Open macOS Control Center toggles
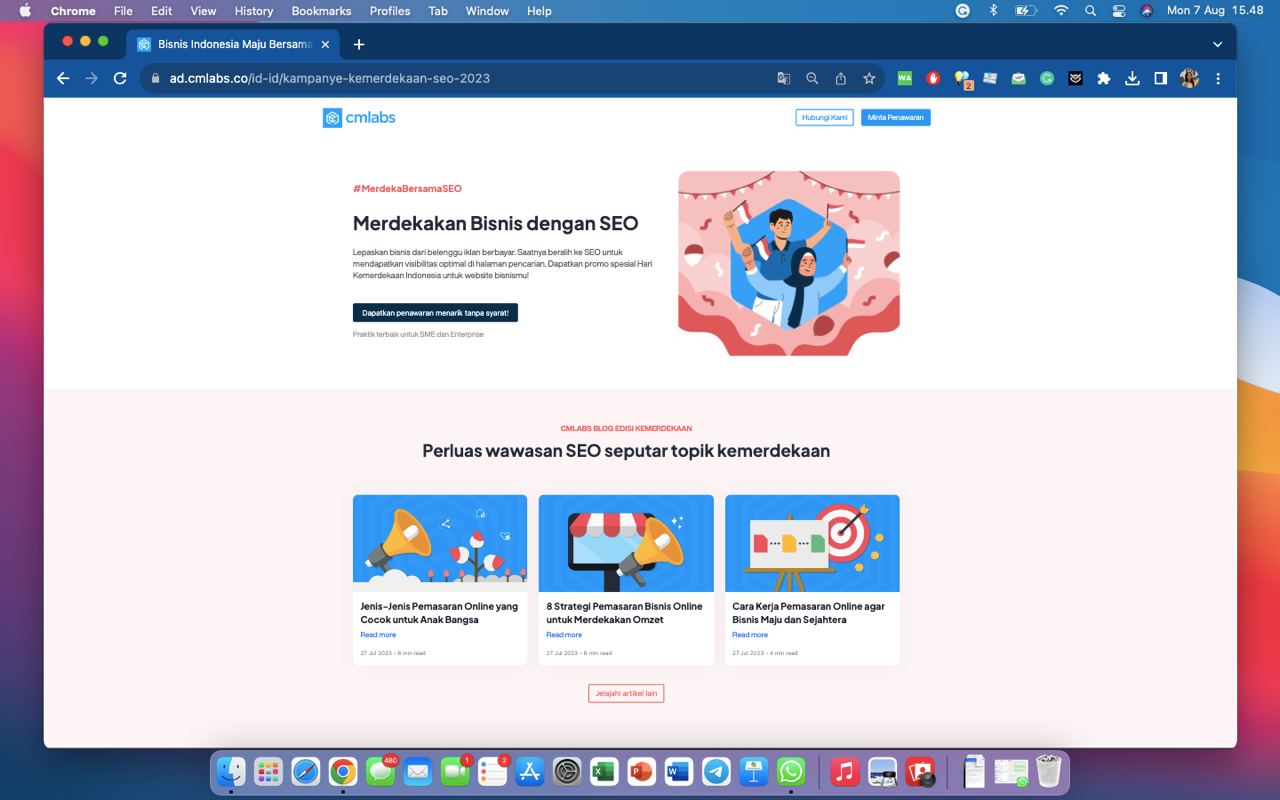Image resolution: width=1280 pixels, height=800 pixels. click(x=1119, y=11)
